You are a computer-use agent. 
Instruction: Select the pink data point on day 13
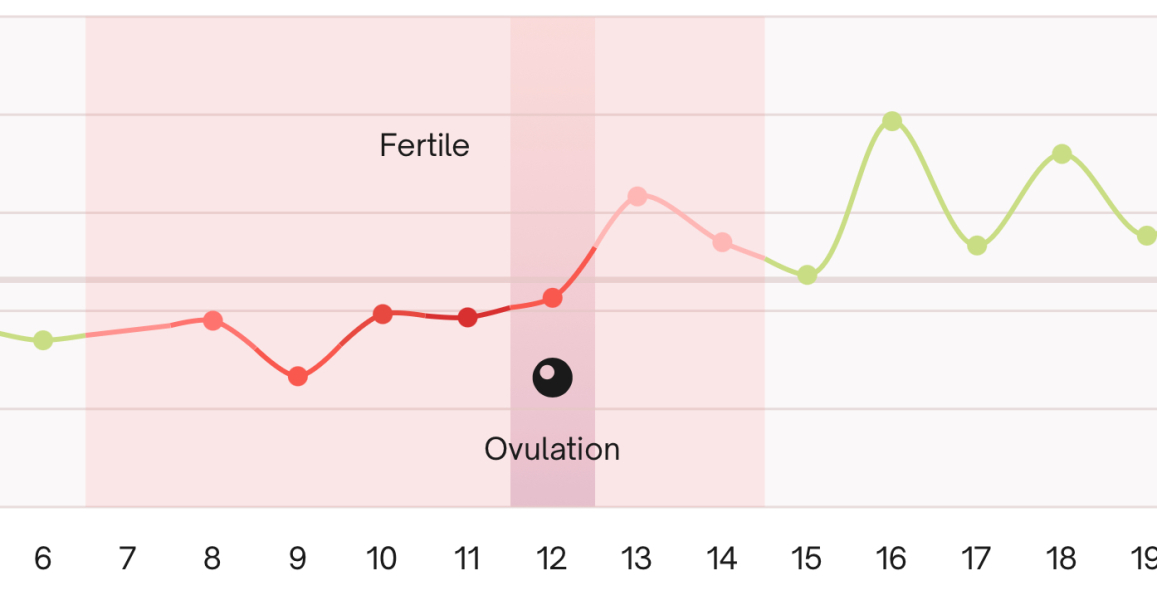(637, 196)
